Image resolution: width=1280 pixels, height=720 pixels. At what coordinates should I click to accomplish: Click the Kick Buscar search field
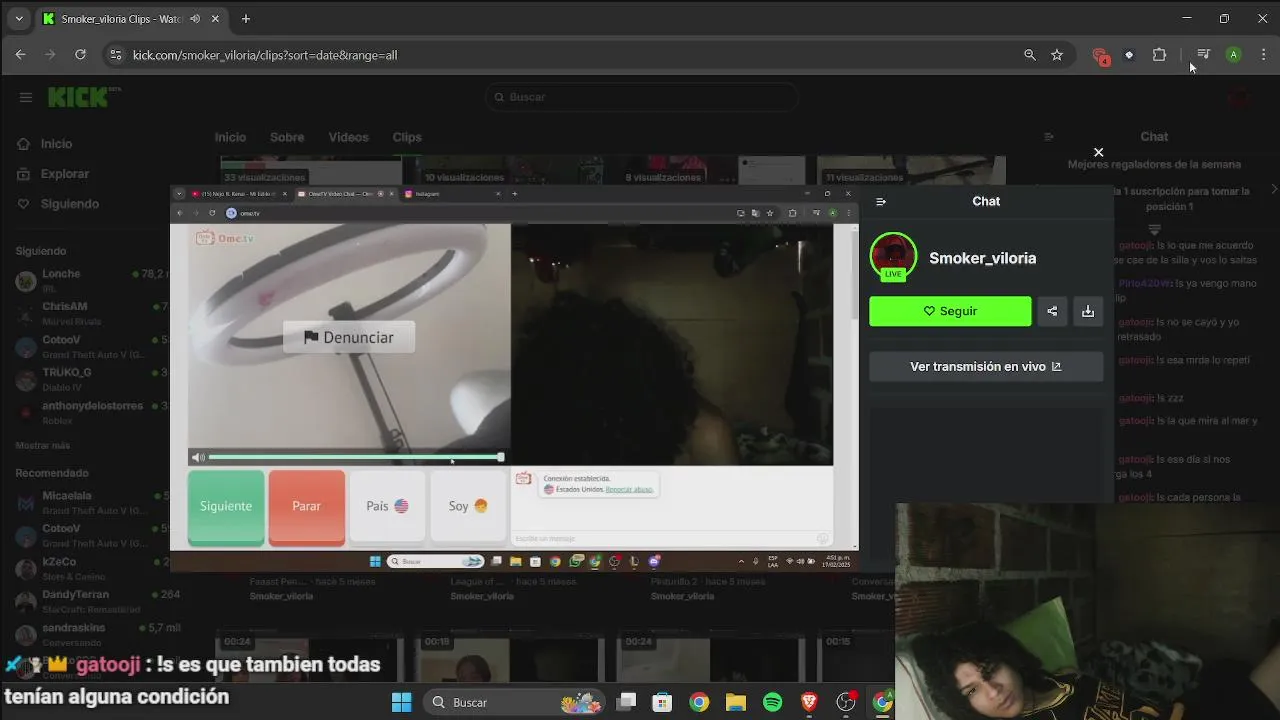pyautogui.click(x=641, y=97)
